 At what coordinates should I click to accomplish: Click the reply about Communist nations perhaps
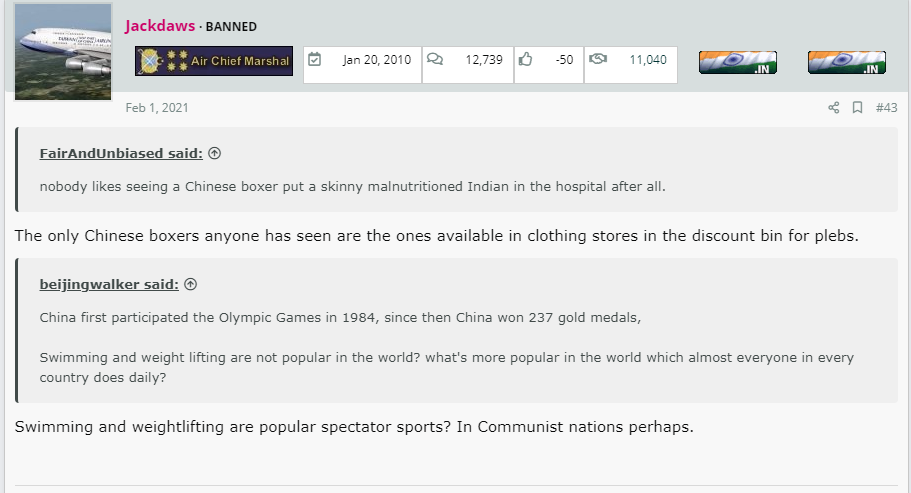[354, 427]
